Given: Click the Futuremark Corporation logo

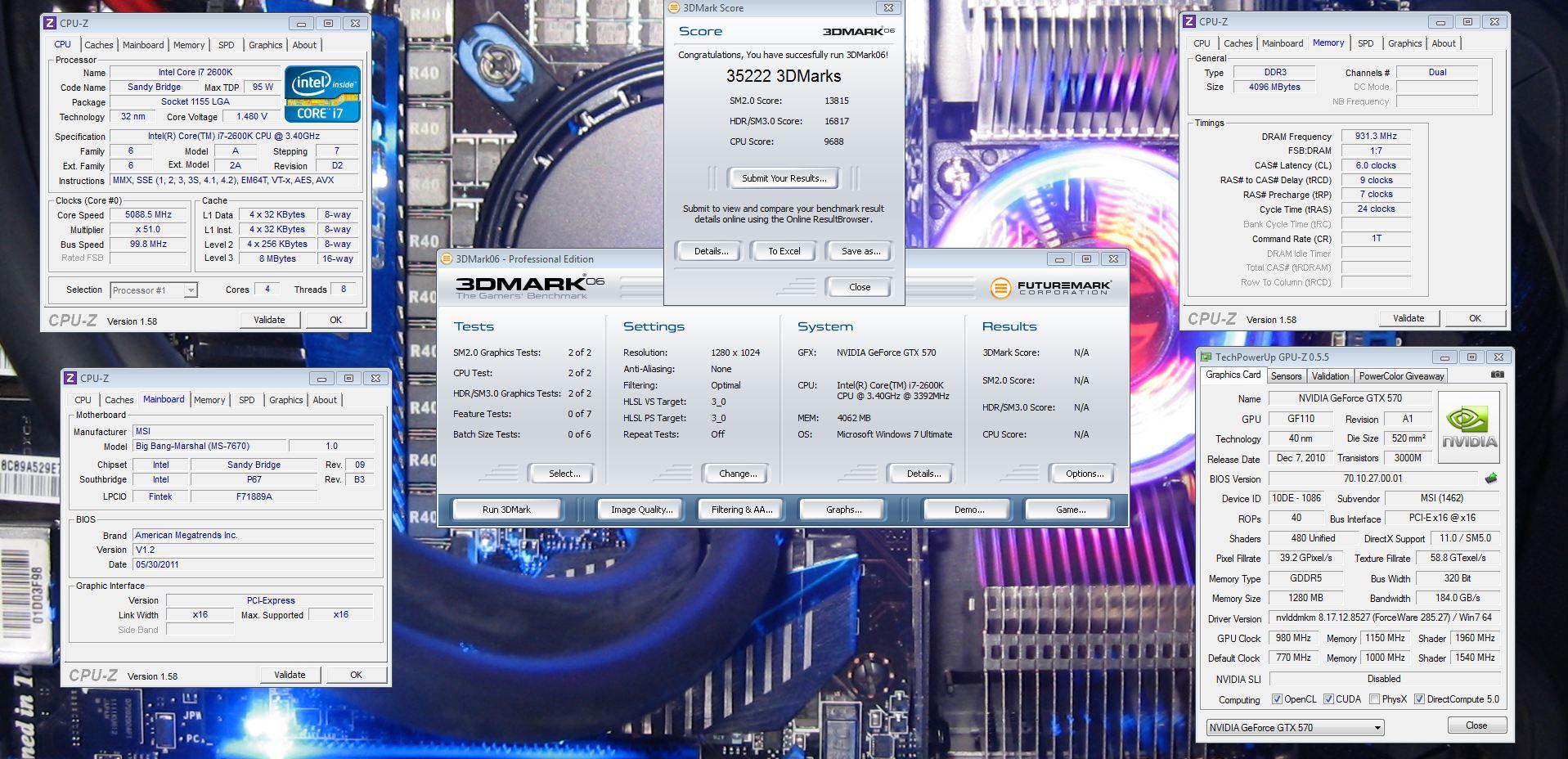Looking at the screenshot, I should (x=1050, y=287).
